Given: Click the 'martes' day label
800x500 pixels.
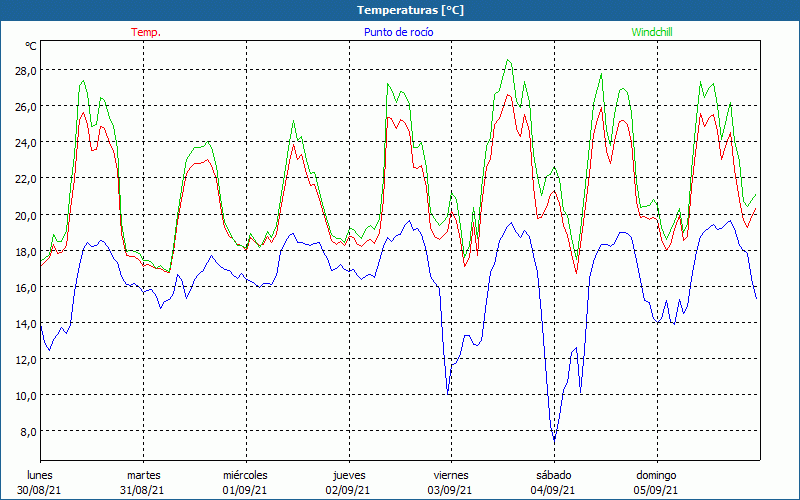Looking at the screenshot, I should [144, 475].
